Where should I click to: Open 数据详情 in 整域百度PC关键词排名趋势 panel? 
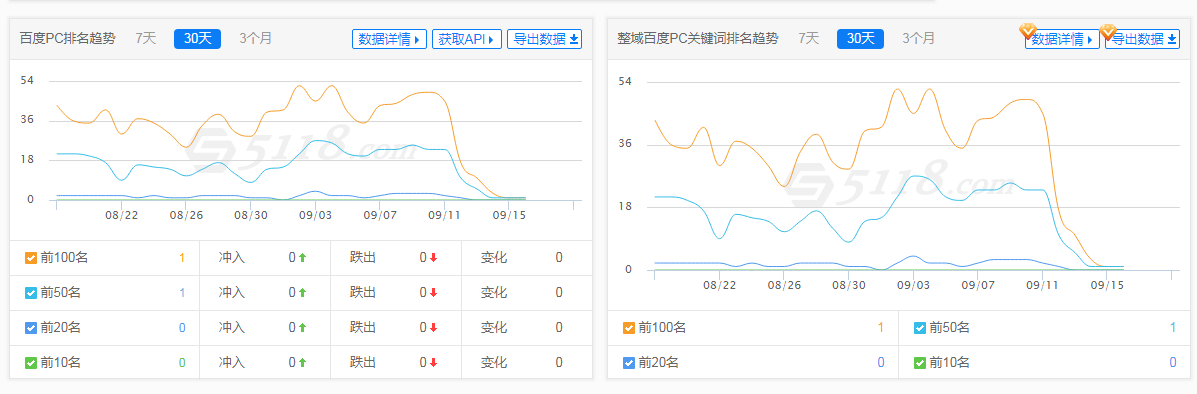[1062, 39]
